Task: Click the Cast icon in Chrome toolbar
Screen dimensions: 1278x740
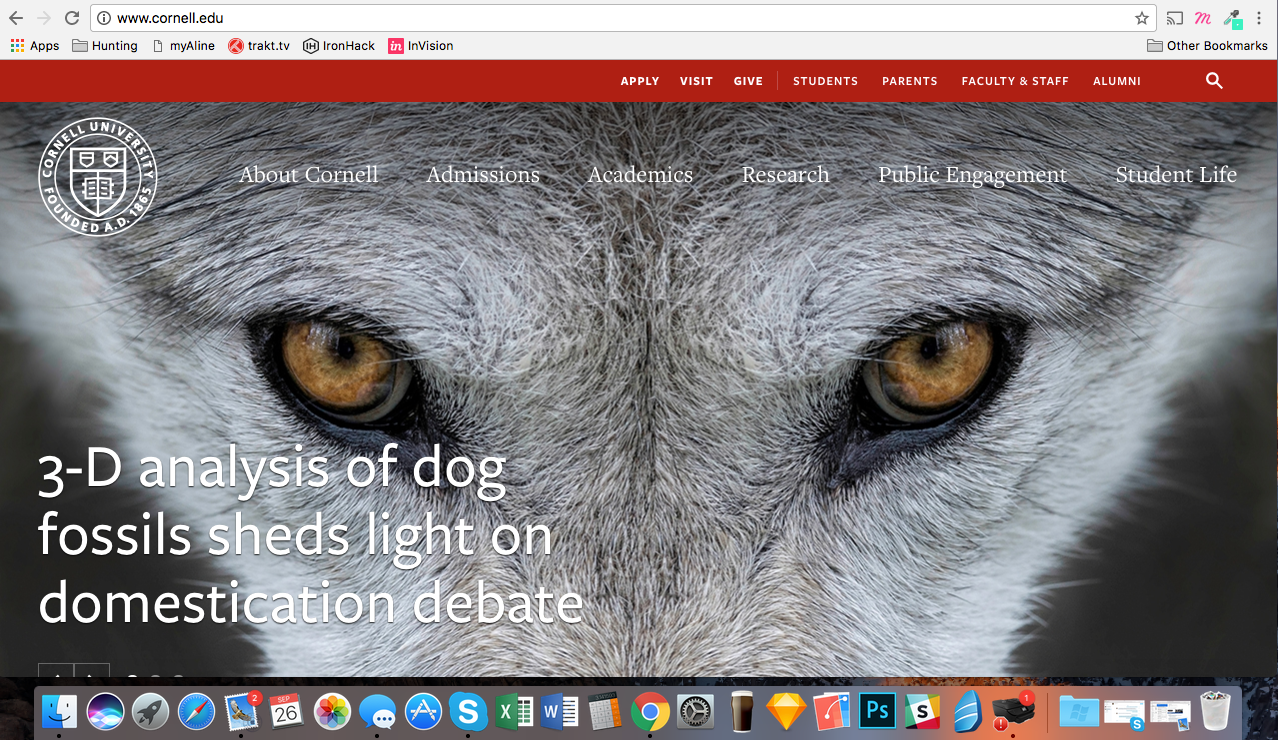Action: coord(1175,18)
